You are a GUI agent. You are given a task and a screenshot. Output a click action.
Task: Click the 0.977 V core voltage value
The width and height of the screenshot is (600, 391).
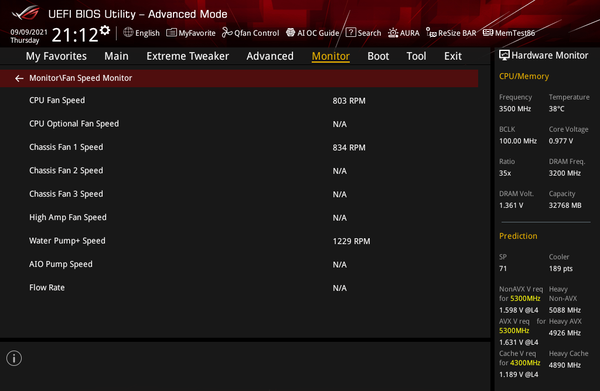[x=561, y=141]
